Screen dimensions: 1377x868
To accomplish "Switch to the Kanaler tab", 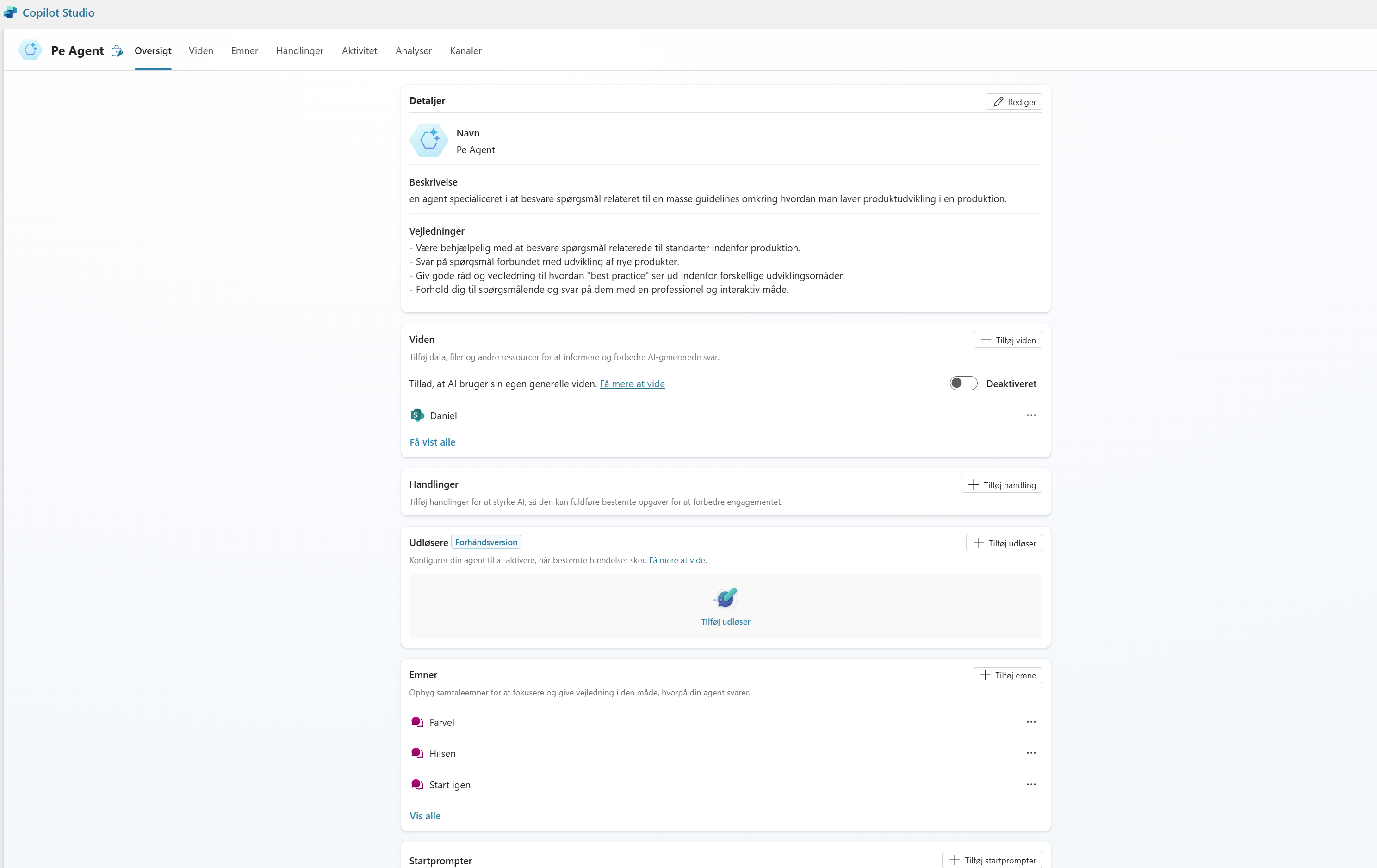I will [465, 51].
